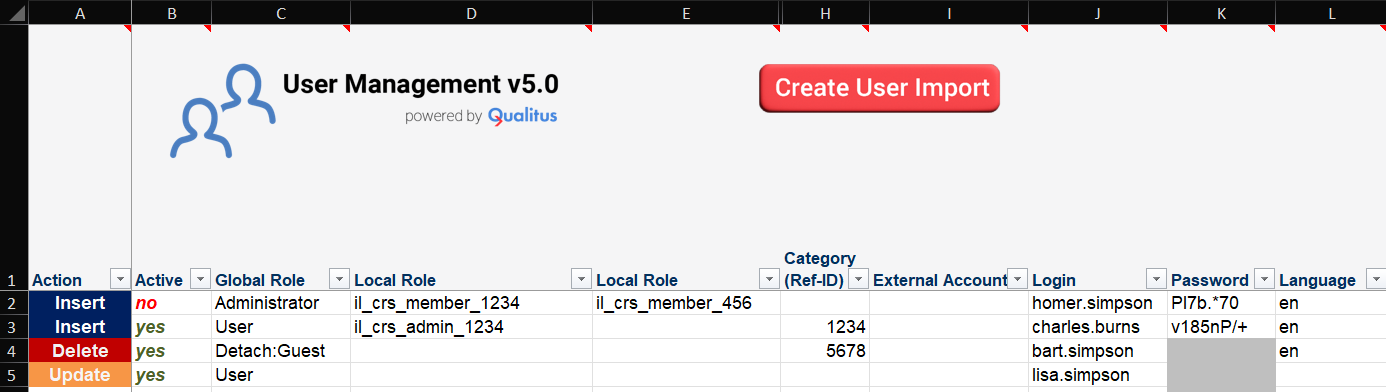1386x392 pixels.
Task: Click the red 'no' active cell
Action: coord(171,303)
